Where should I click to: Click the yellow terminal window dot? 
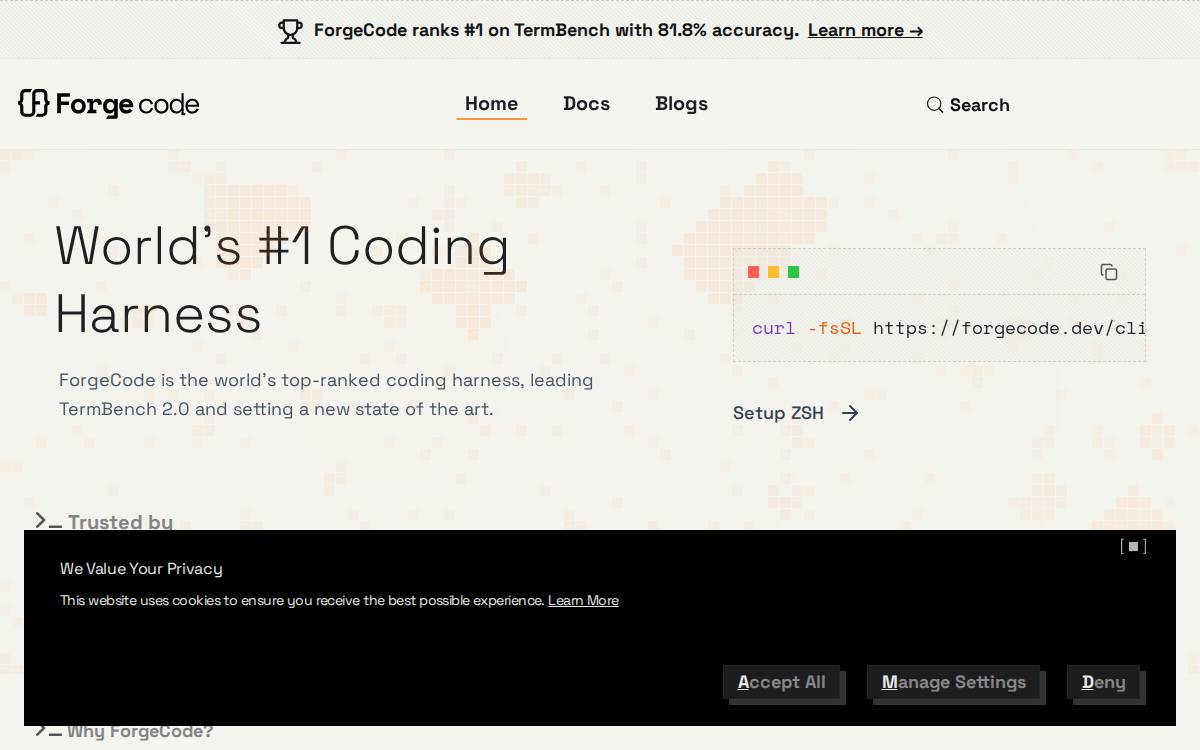pos(773,272)
